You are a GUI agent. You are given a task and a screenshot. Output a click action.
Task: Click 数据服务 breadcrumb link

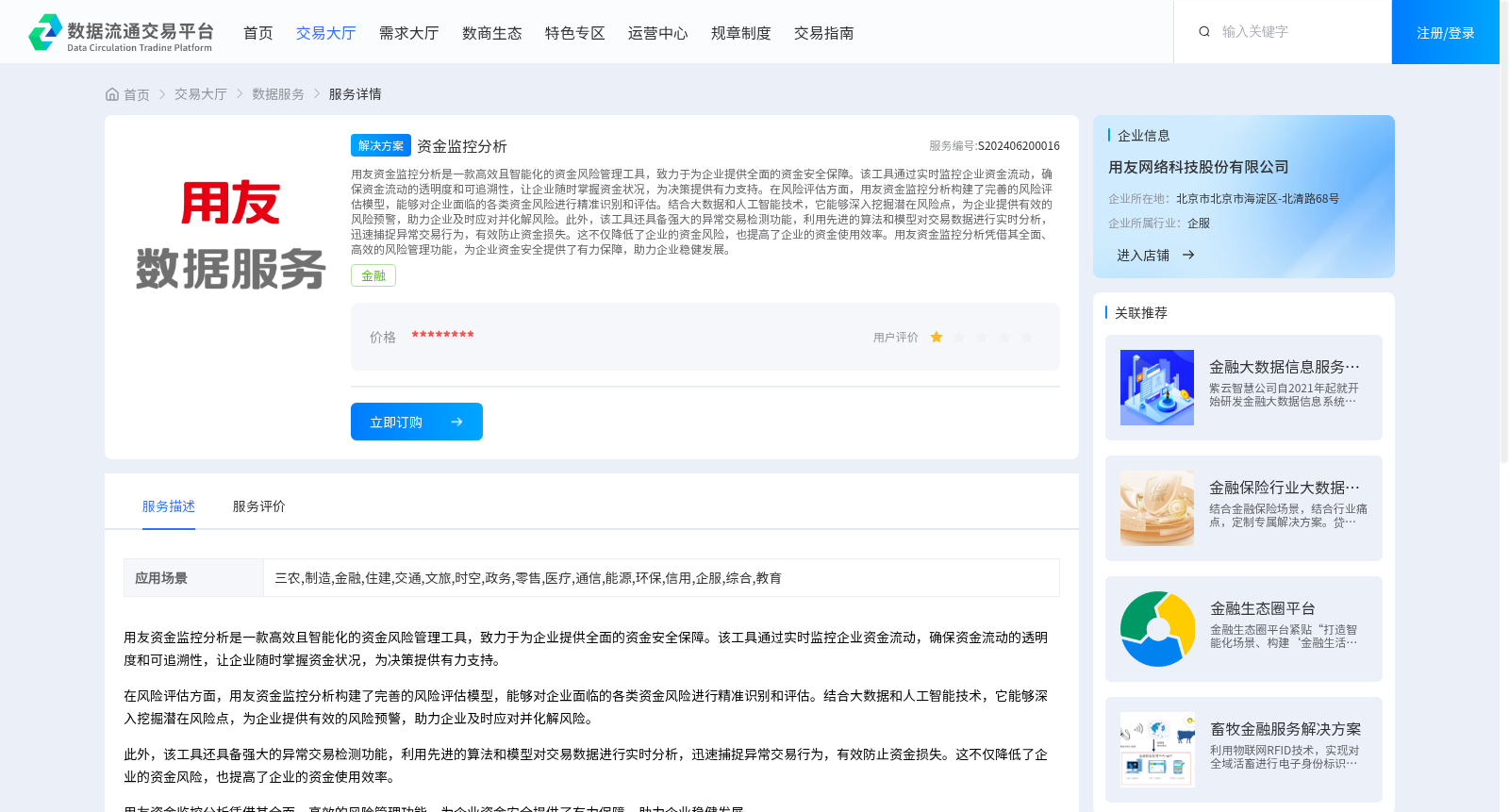click(x=278, y=94)
